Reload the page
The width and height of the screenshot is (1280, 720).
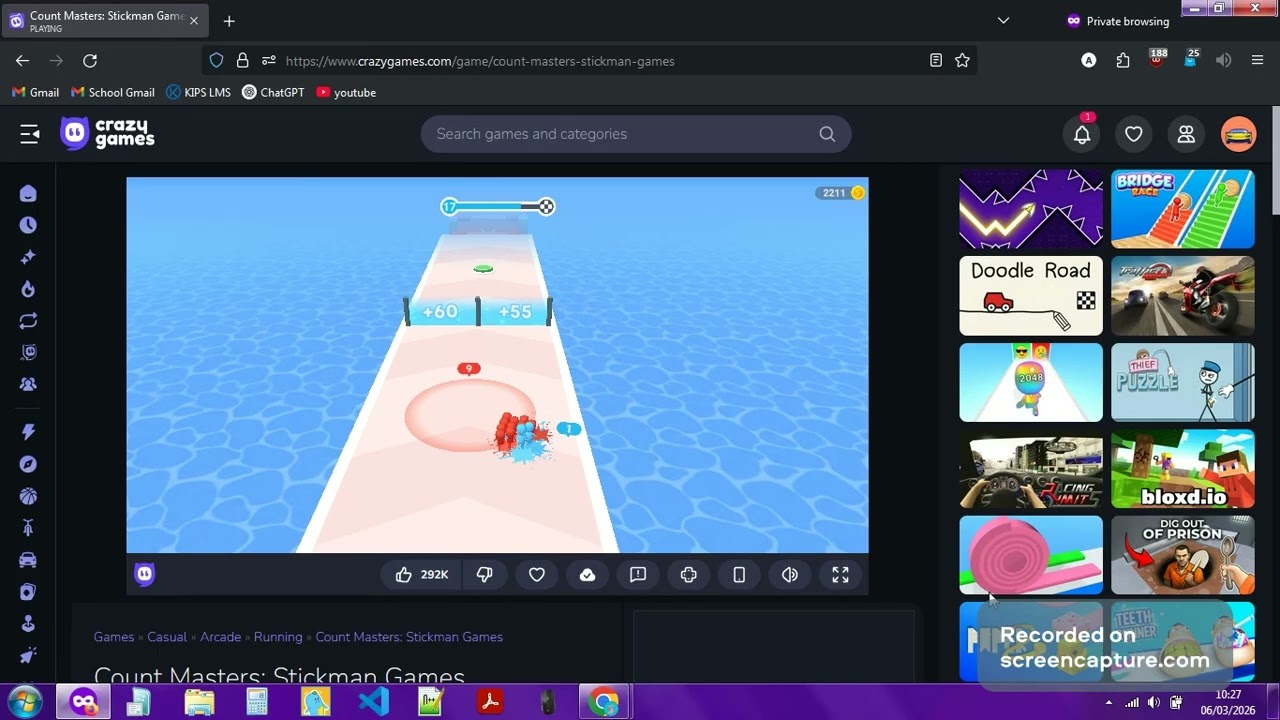point(90,61)
